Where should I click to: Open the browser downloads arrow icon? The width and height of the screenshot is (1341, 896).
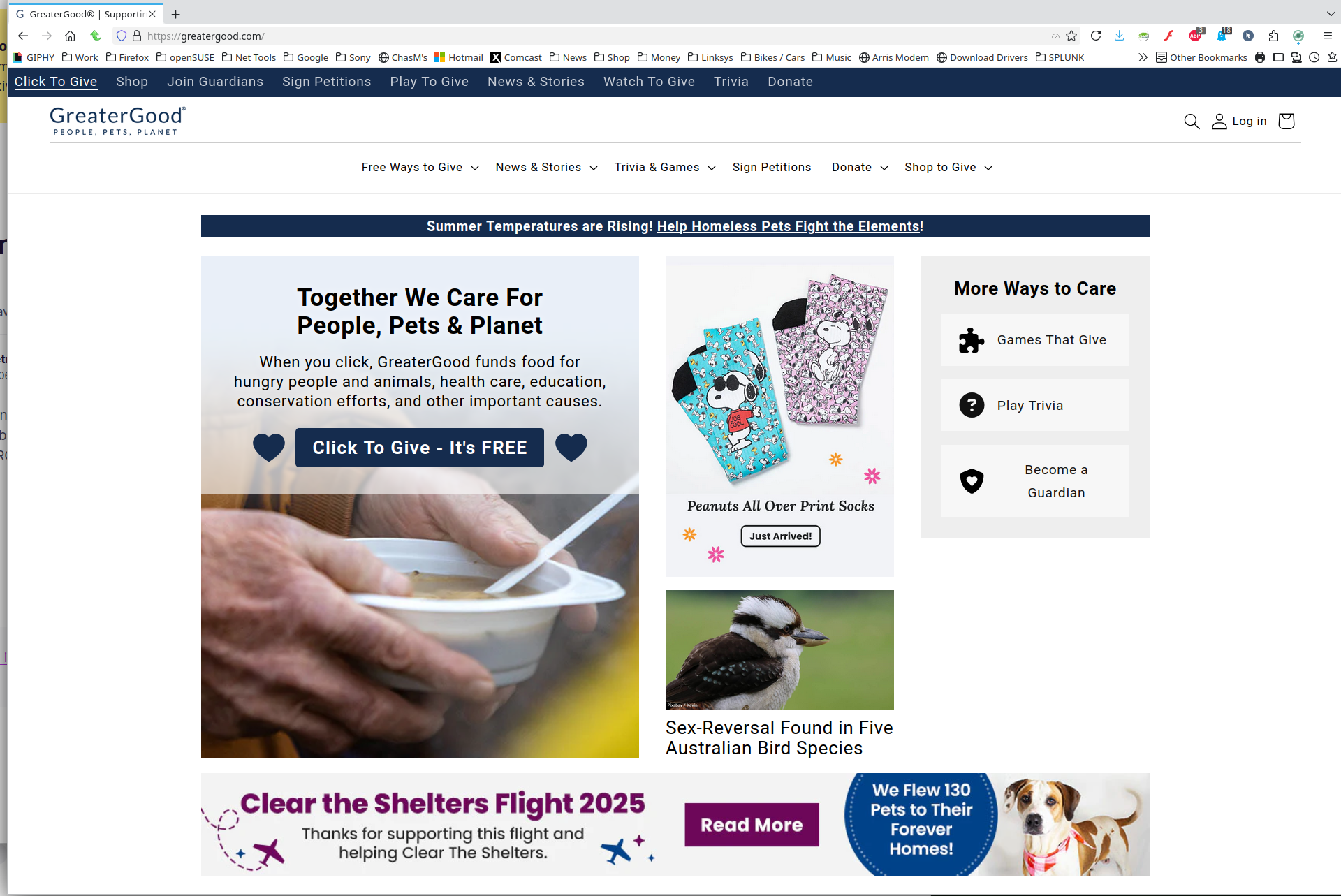pyautogui.click(x=1119, y=36)
